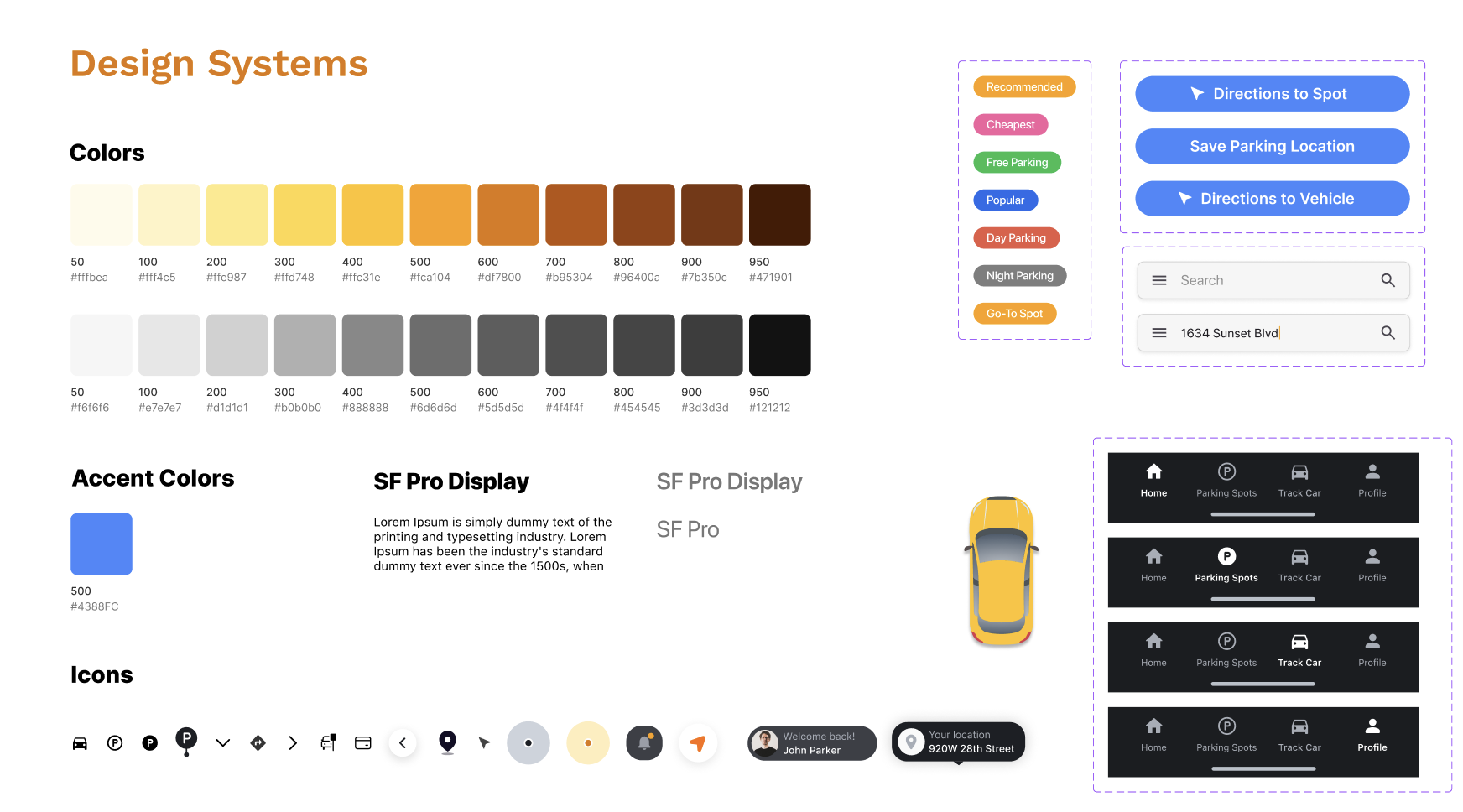Toggle the Night Parking filter chip
This screenshot has width=1463, height=812.
(1019, 276)
